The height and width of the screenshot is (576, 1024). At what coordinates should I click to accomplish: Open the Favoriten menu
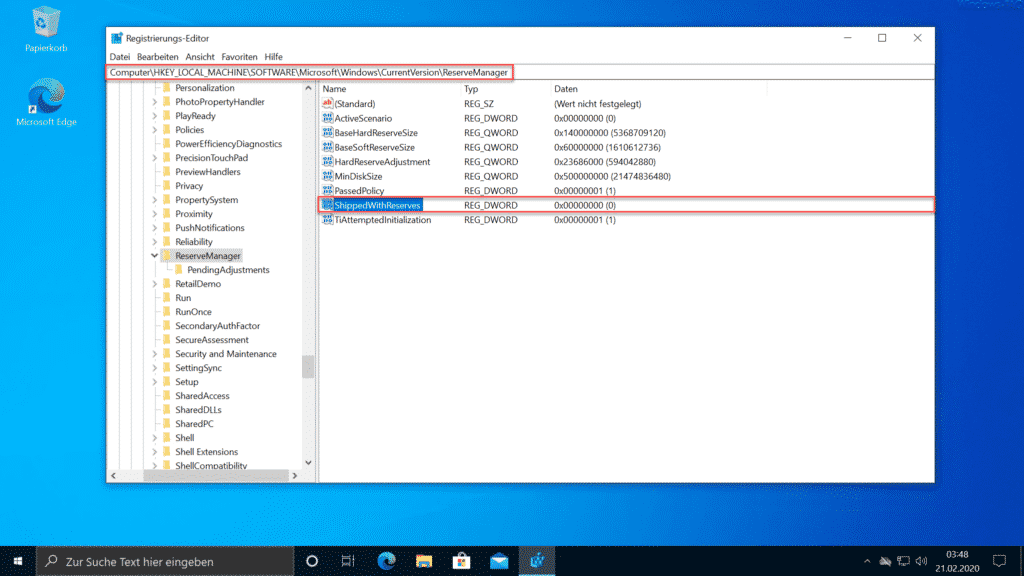click(239, 57)
